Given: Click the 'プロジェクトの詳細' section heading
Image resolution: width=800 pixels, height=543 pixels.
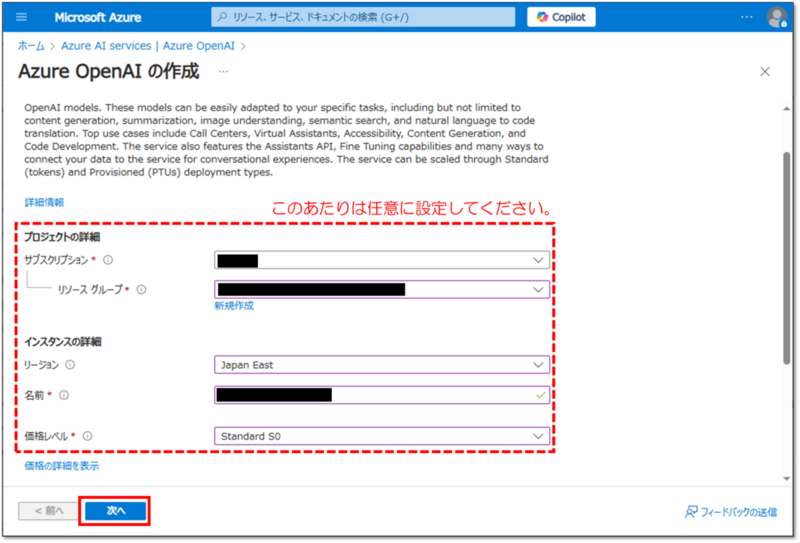Looking at the screenshot, I should (x=62, y=237).
